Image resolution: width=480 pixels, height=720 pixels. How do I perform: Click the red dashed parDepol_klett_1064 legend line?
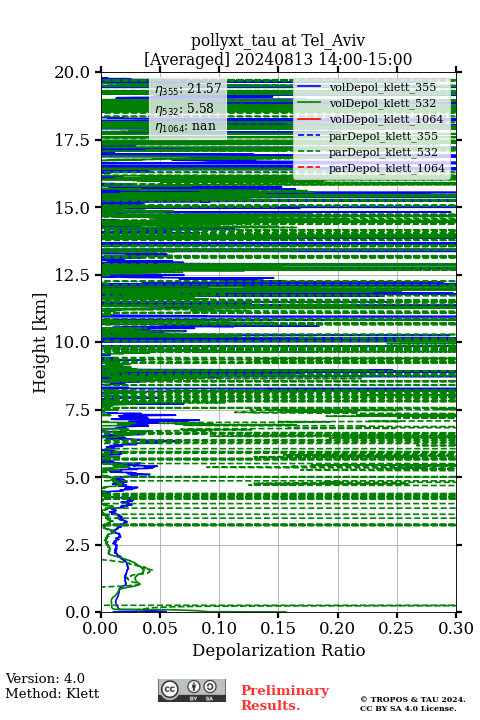(309, 168)
